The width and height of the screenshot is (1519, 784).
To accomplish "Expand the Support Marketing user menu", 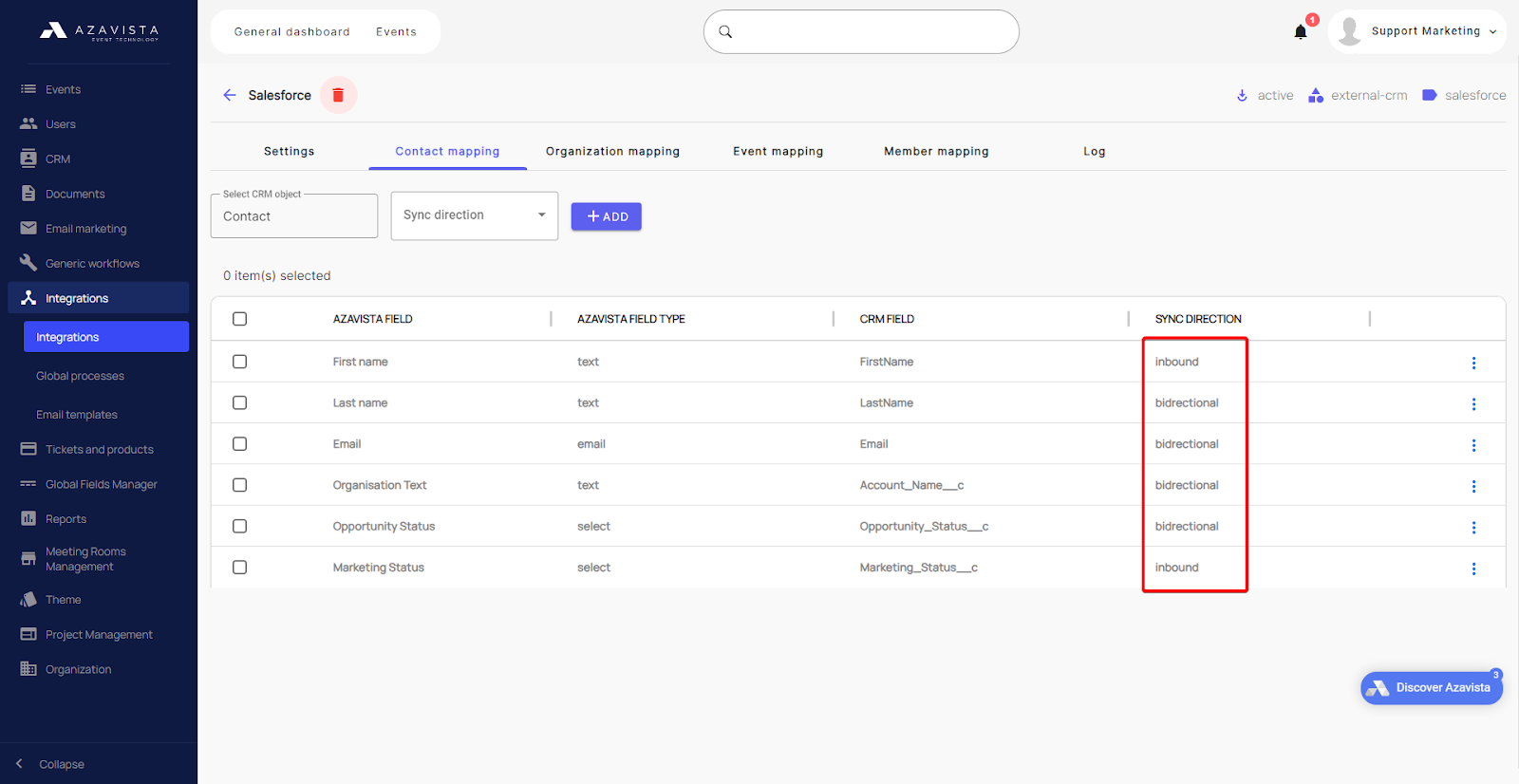I will pos(1416,31).
